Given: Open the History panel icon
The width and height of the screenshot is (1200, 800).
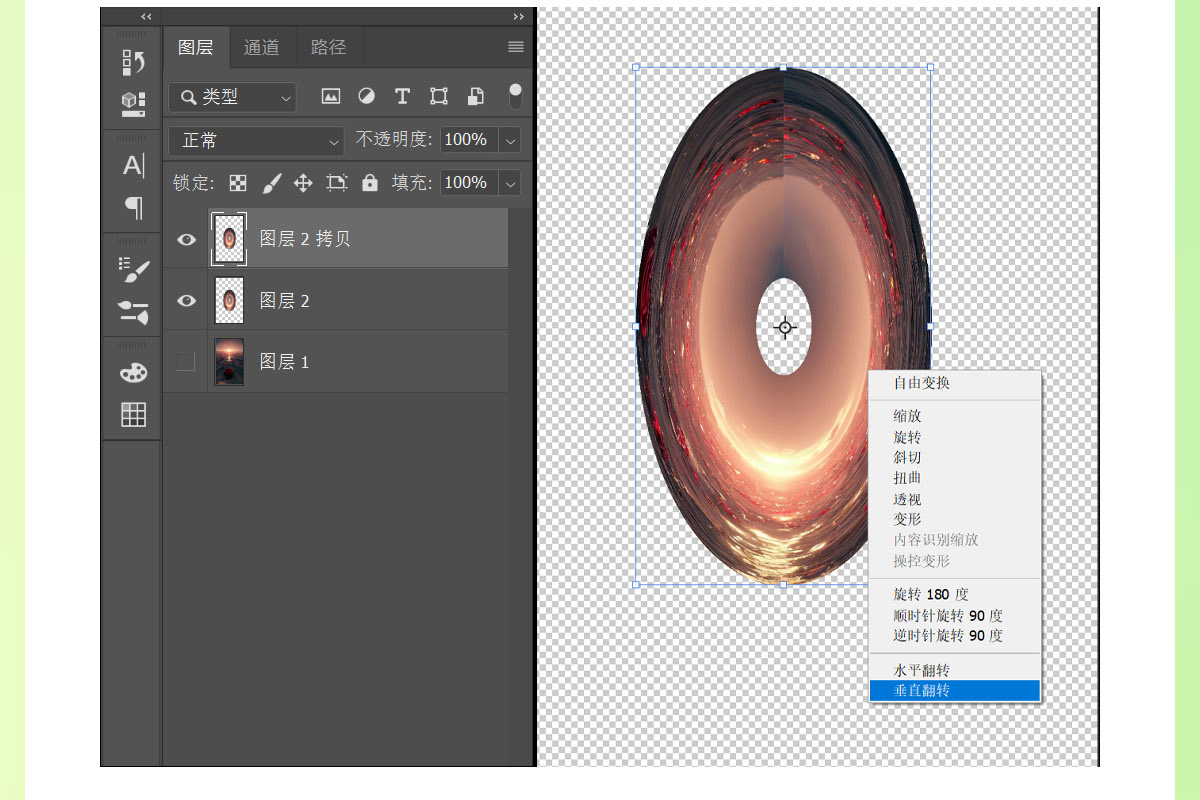Looking at the screenshot, I should pyautogui.click(x=133, y=62).
